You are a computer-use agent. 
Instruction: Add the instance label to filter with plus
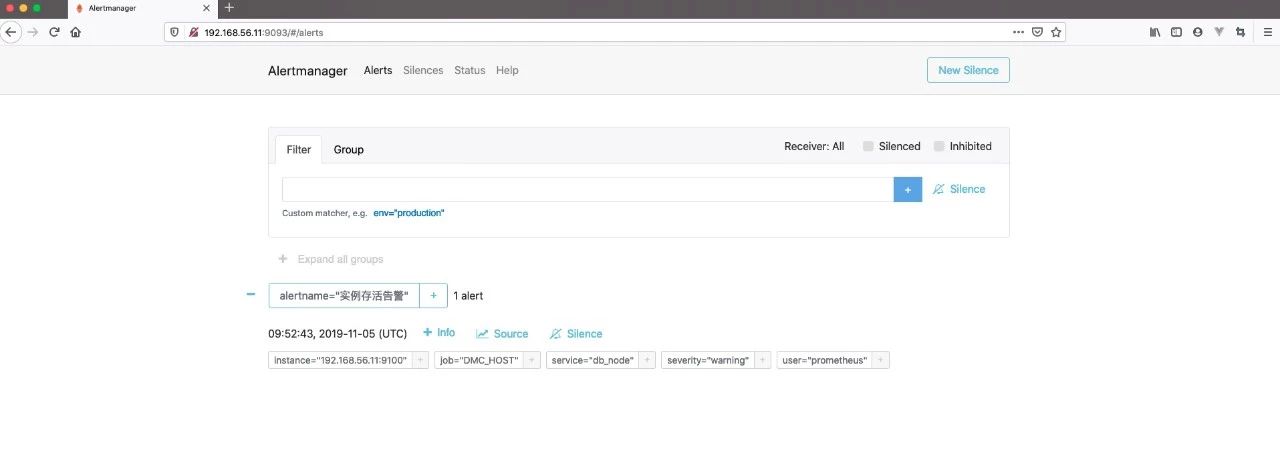[x=420, y=360]
